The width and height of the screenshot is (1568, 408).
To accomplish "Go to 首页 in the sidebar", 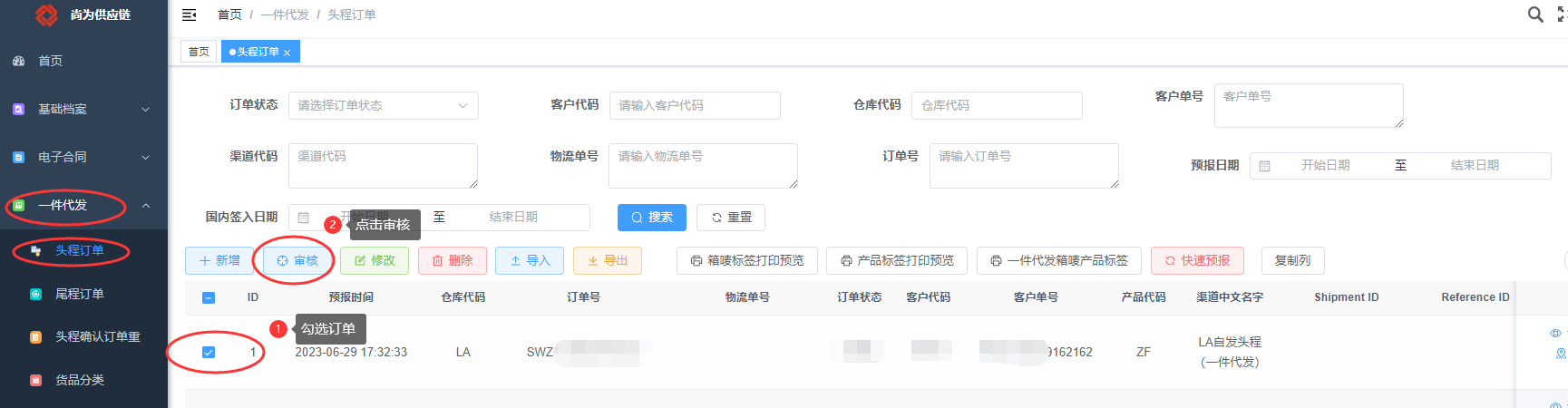I will (50, 61).
